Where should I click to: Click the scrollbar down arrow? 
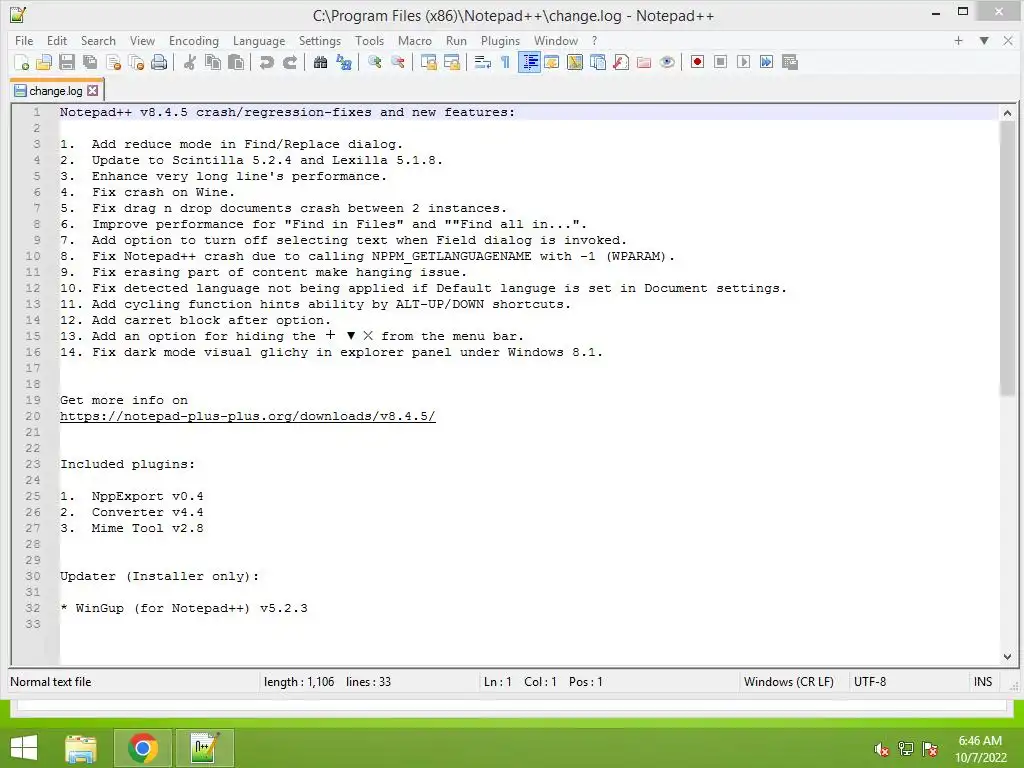point(1007,656)
